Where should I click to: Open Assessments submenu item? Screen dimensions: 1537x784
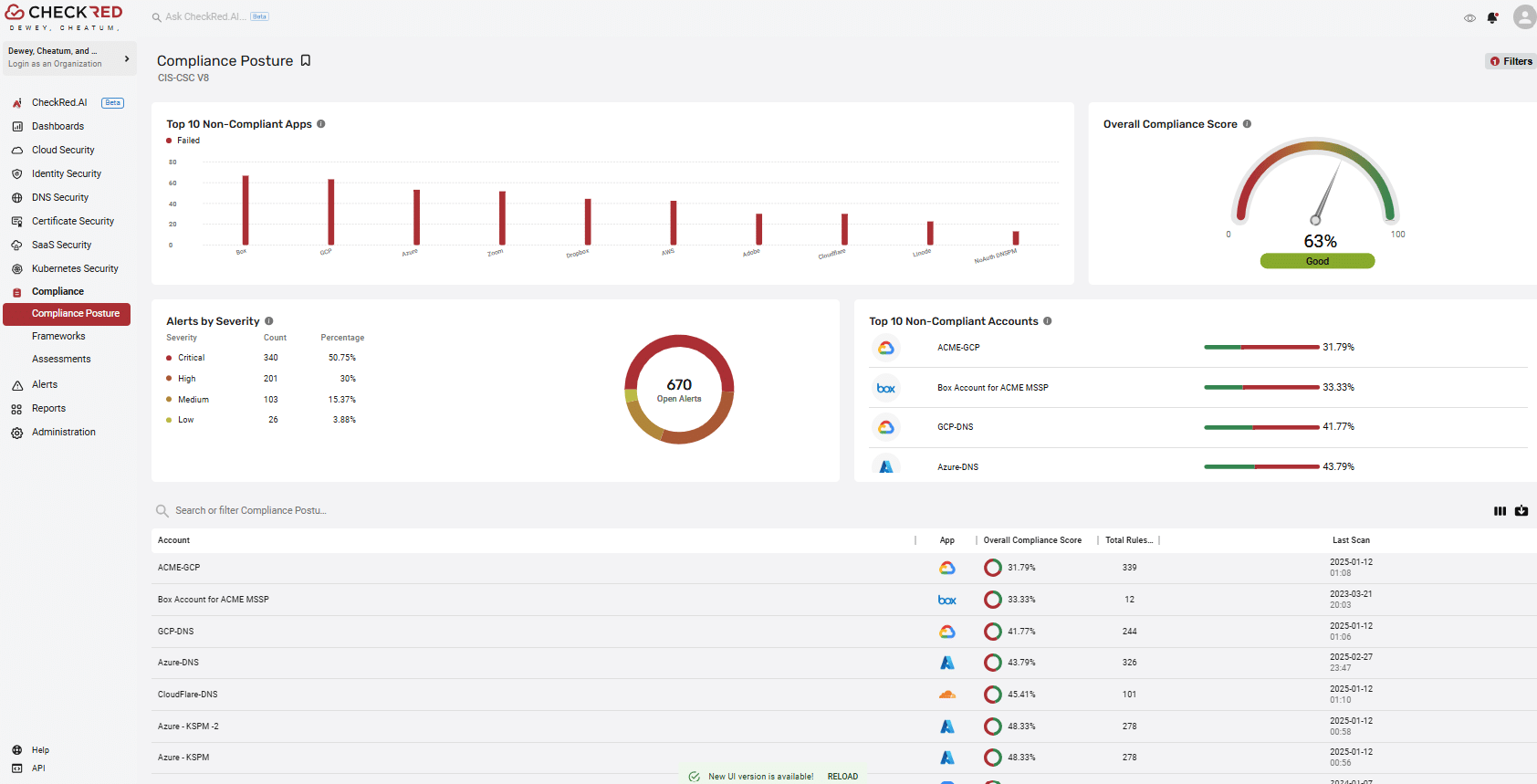(x=61, y=359)
